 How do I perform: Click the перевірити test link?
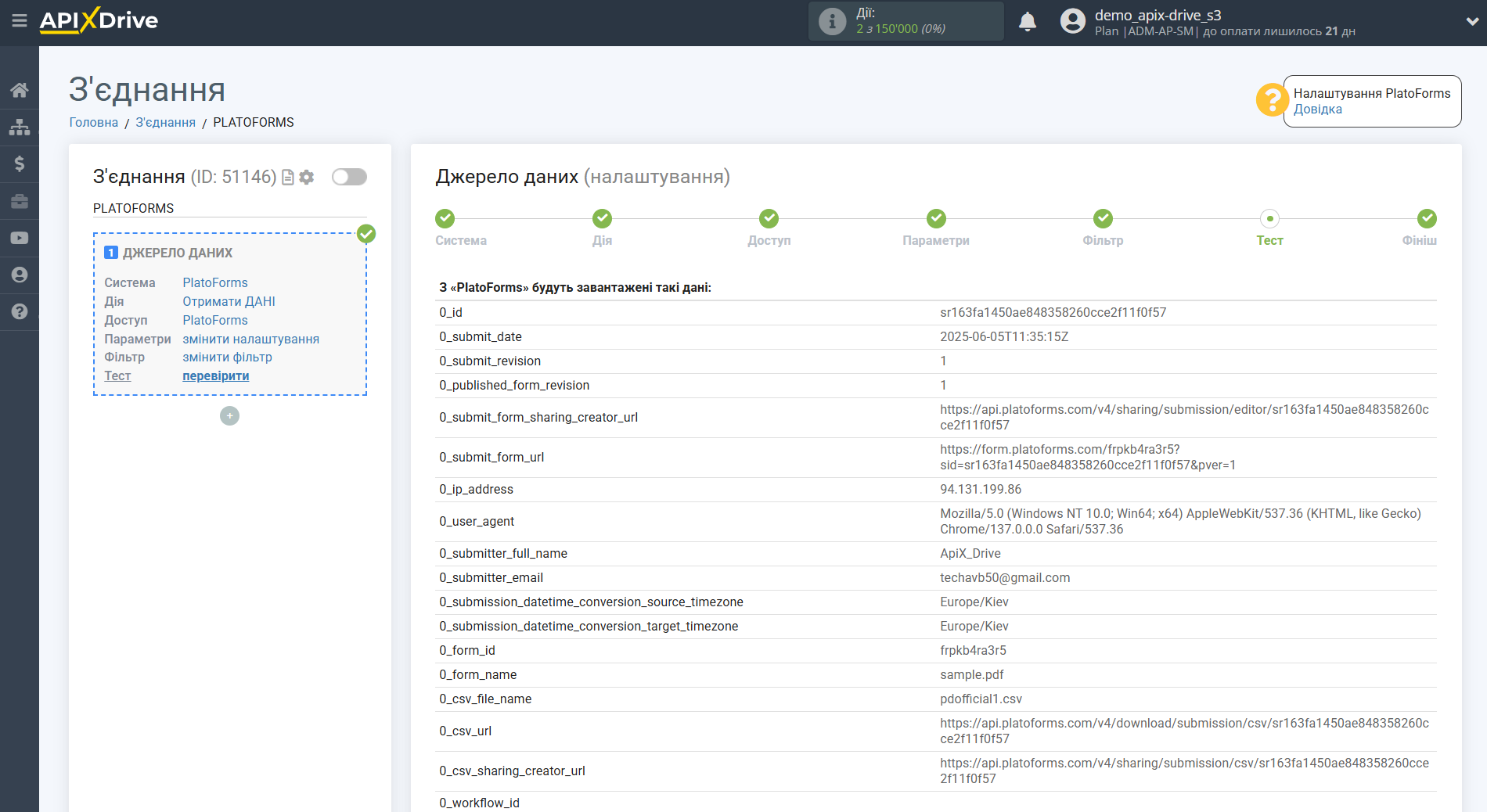click(216, 376)
